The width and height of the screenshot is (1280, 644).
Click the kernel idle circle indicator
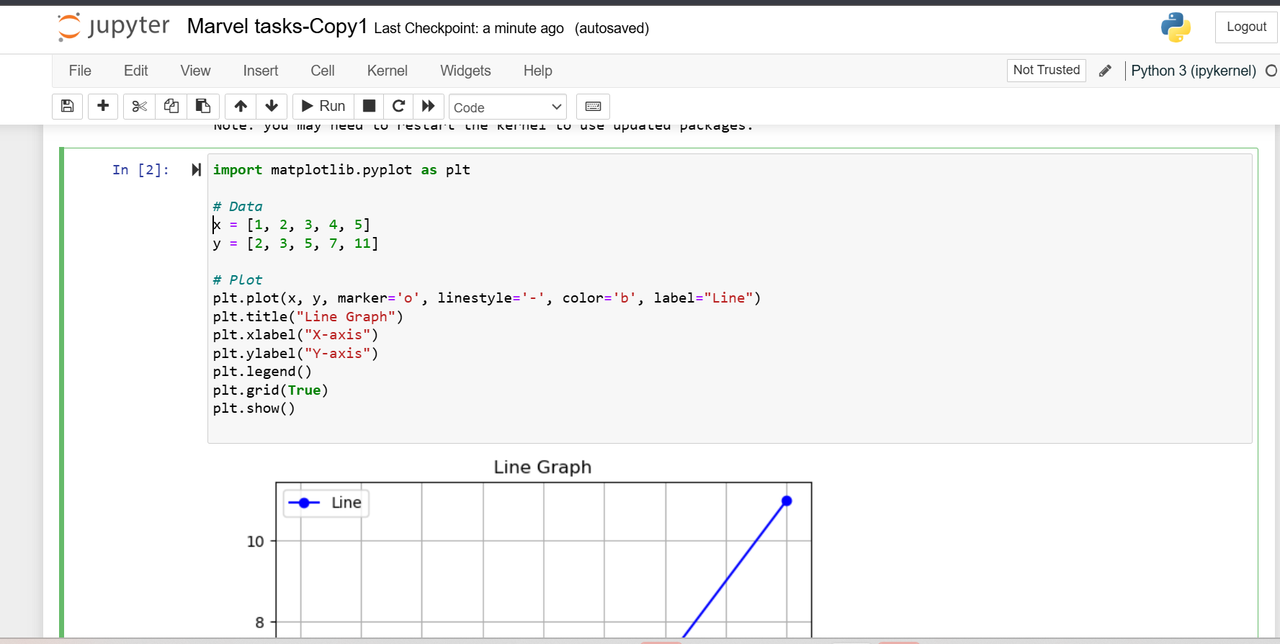point(1271,71)
